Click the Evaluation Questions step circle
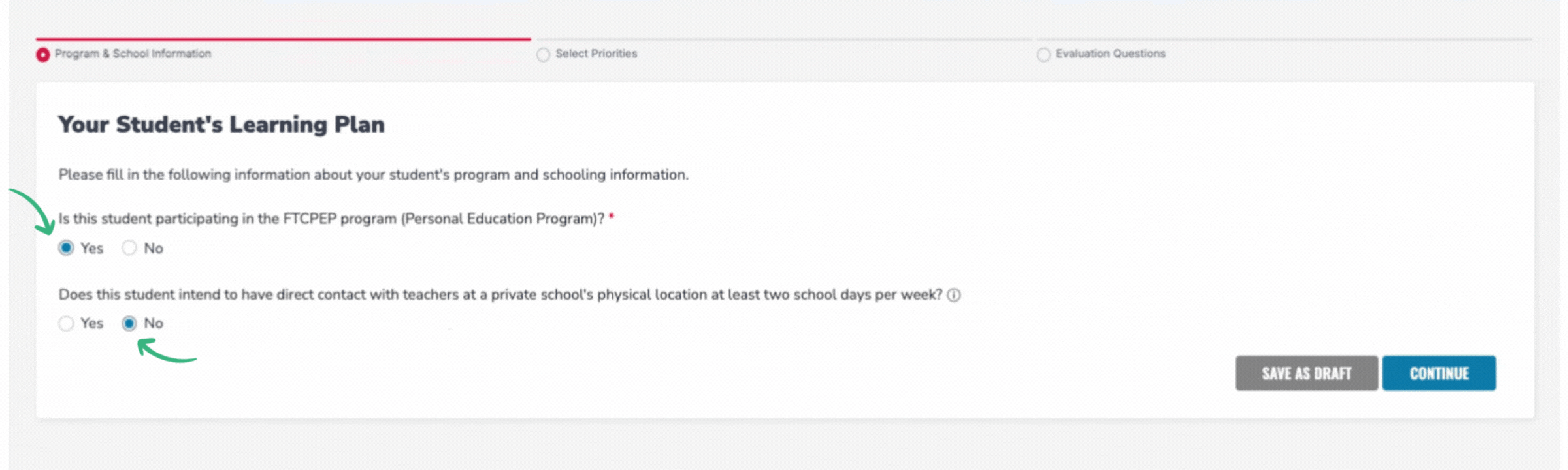The width and height of the screenshot is (1568, 470). pyautogui.click(x=1043, y=55)
